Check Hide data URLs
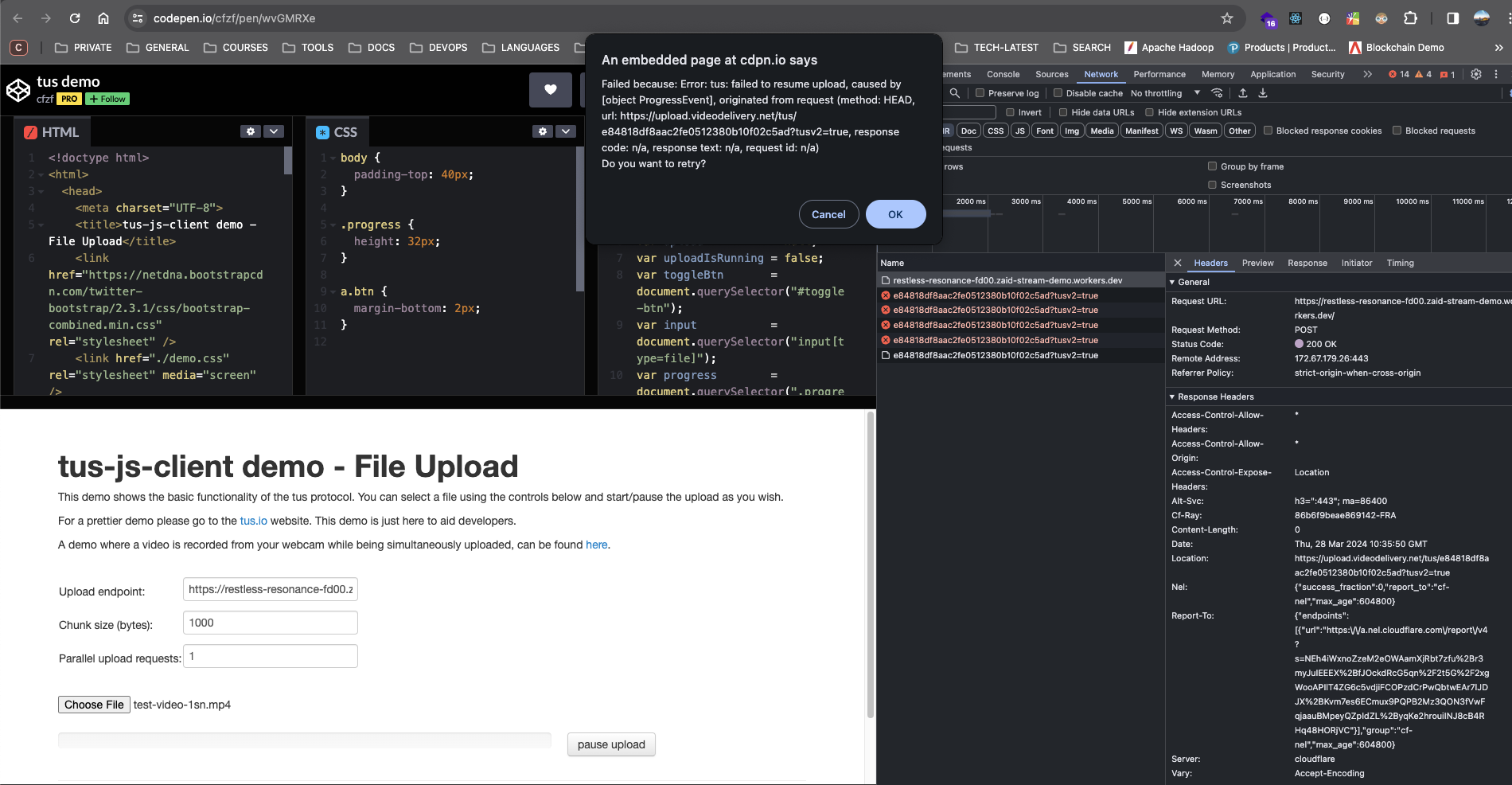 1064,112
